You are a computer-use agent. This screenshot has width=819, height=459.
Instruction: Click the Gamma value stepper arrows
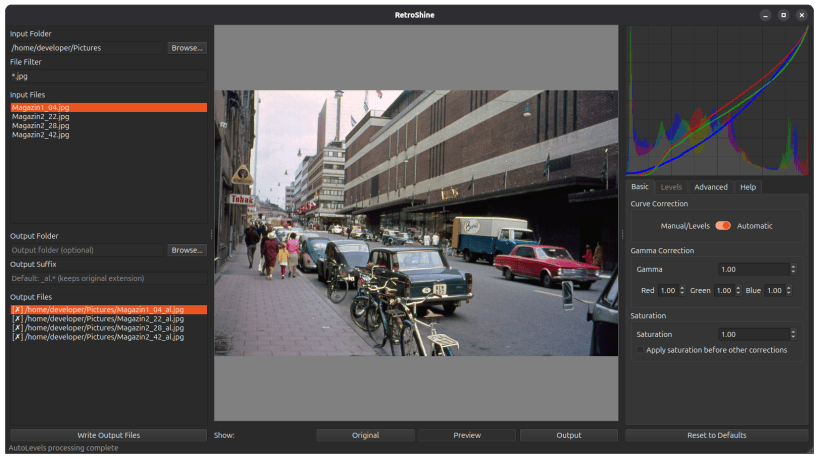pos(793,269)
